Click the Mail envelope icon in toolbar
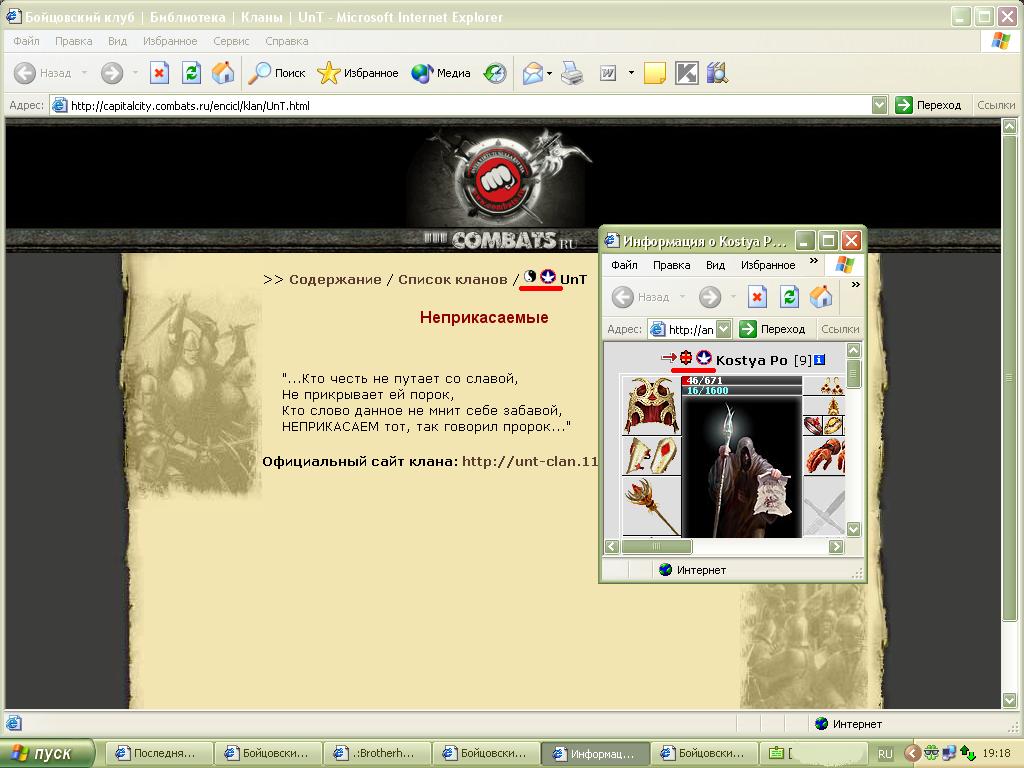The width and height of the screenshot is (1024, 768). [533, 73]
